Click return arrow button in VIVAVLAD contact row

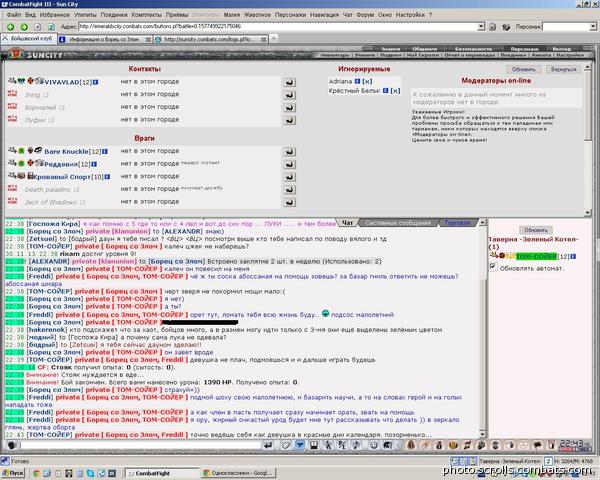[290, 82]
